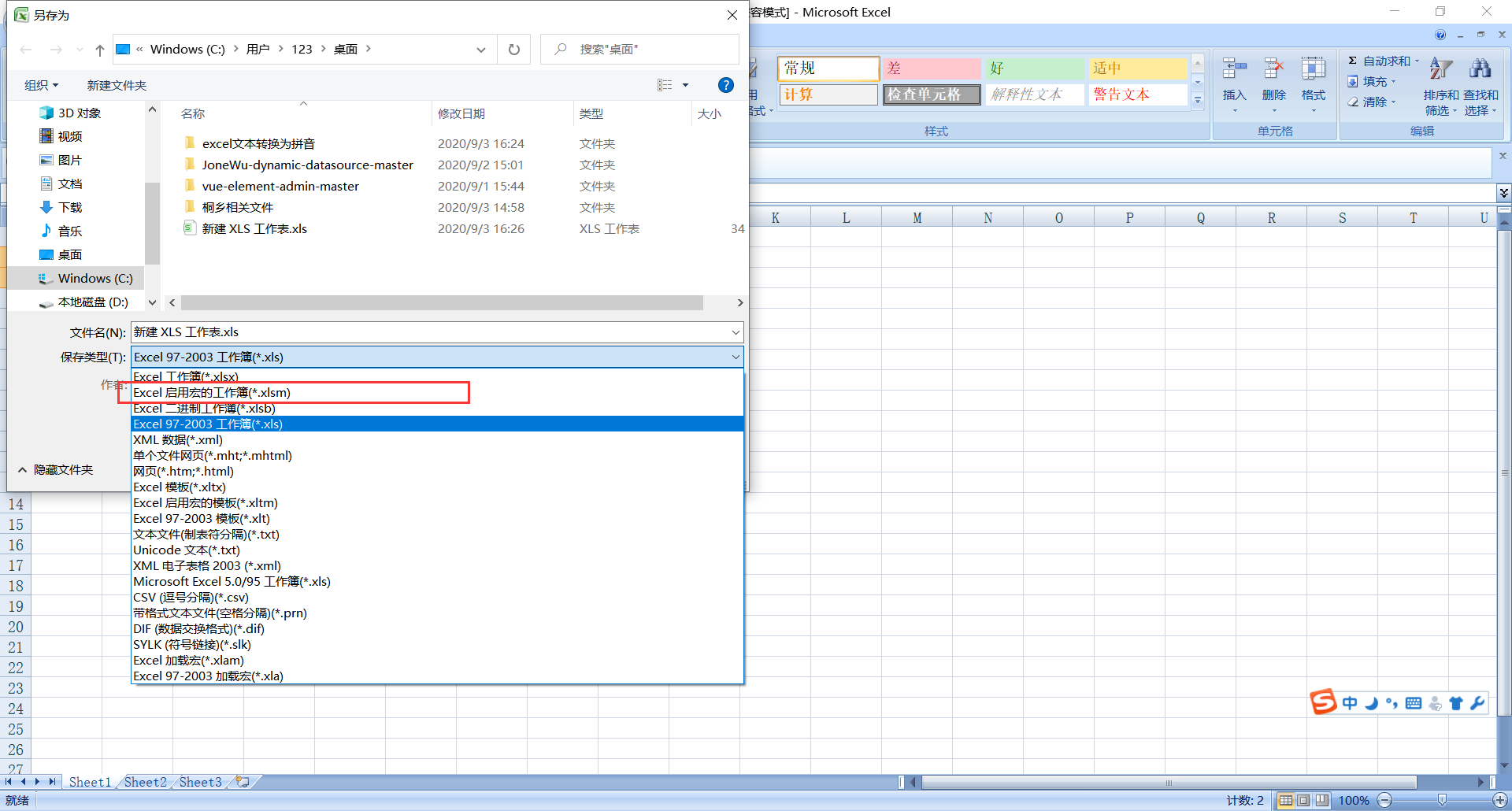Click the zoom out minus button
1512x811 pixels.
tap(1384, 801)
